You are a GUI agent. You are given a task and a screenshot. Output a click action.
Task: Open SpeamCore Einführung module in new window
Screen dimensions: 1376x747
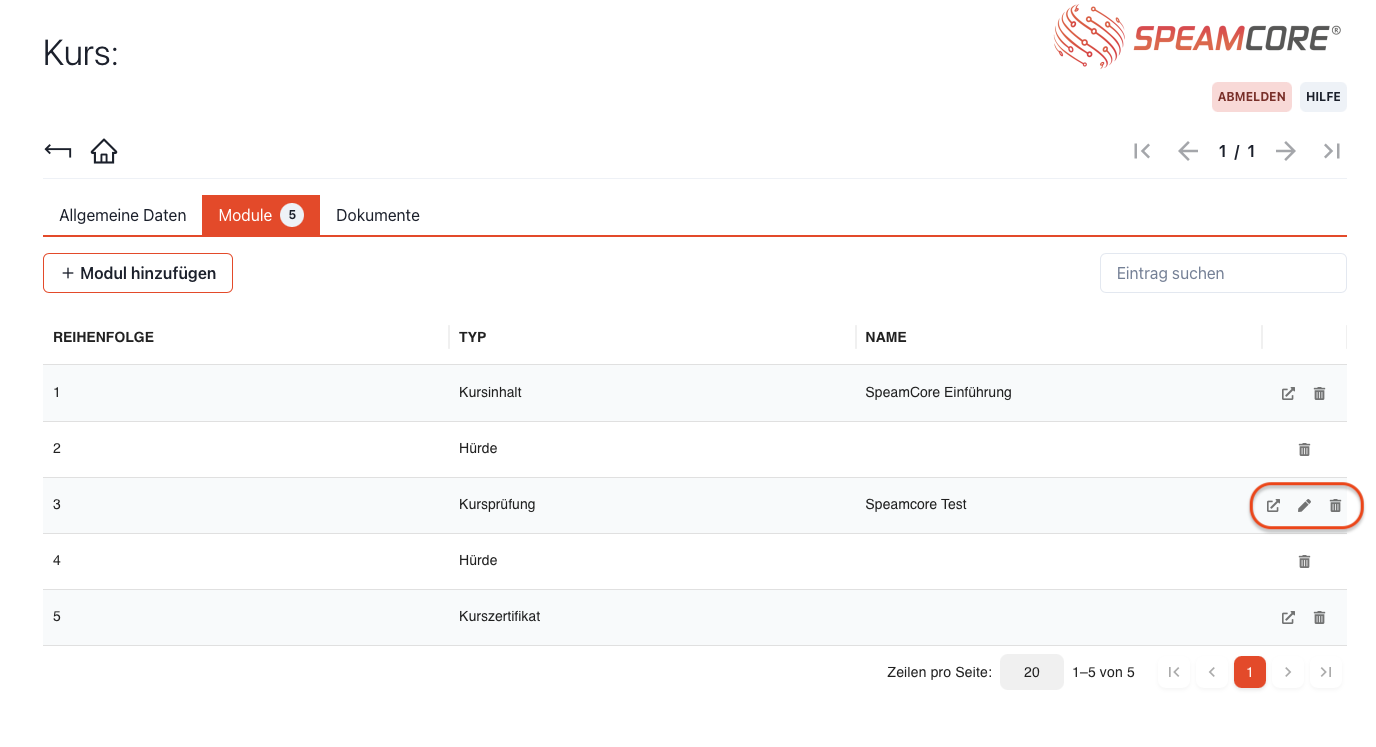[1288, 393]
